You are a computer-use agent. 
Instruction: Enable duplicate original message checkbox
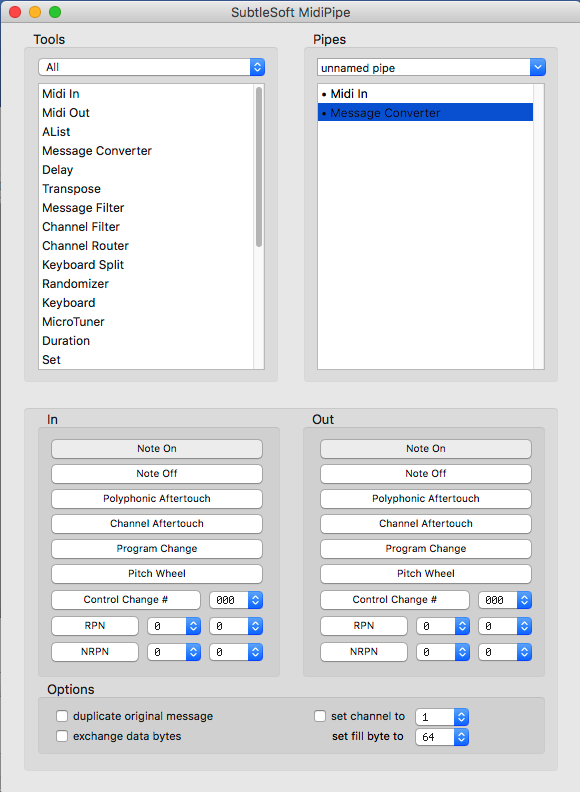pyautogui.click(x=62, y=716)
